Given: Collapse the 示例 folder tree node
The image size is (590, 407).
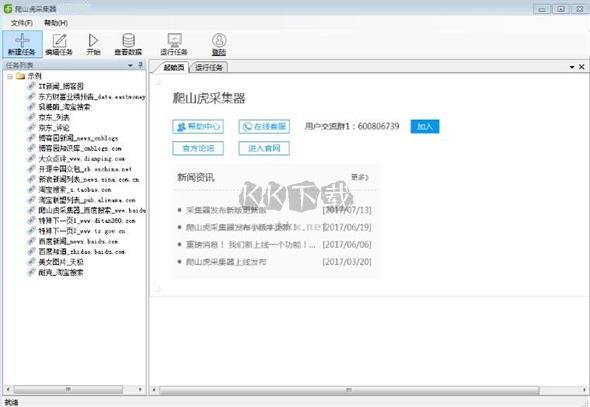Looking at the screenshot, I should pos(10,76).
